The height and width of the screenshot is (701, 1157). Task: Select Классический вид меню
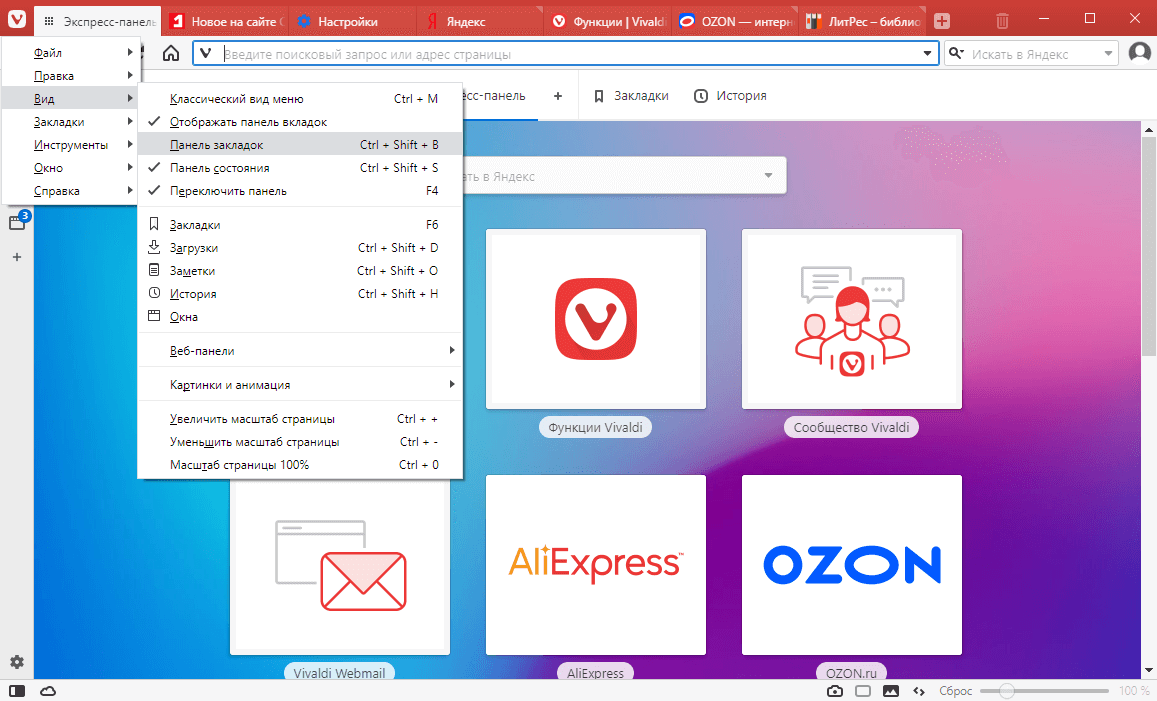coord(300,99)
